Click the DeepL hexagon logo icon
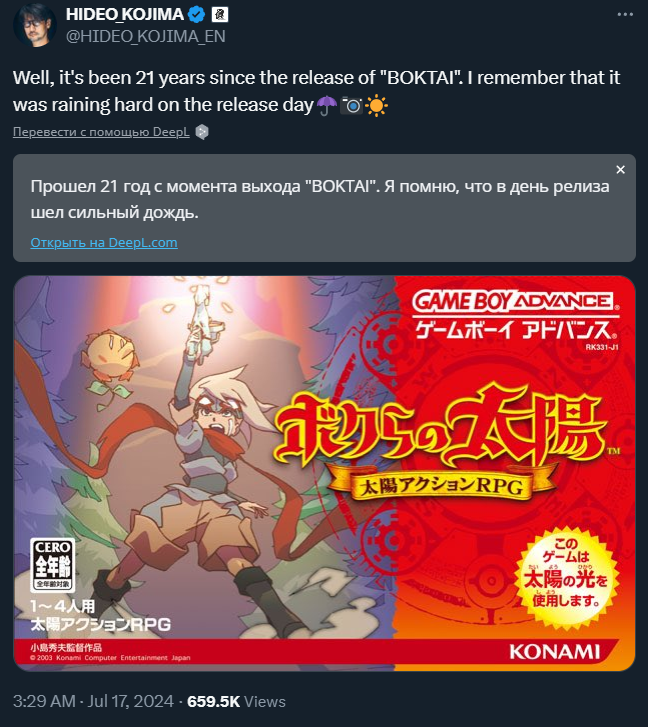 [x=202, y=132]
